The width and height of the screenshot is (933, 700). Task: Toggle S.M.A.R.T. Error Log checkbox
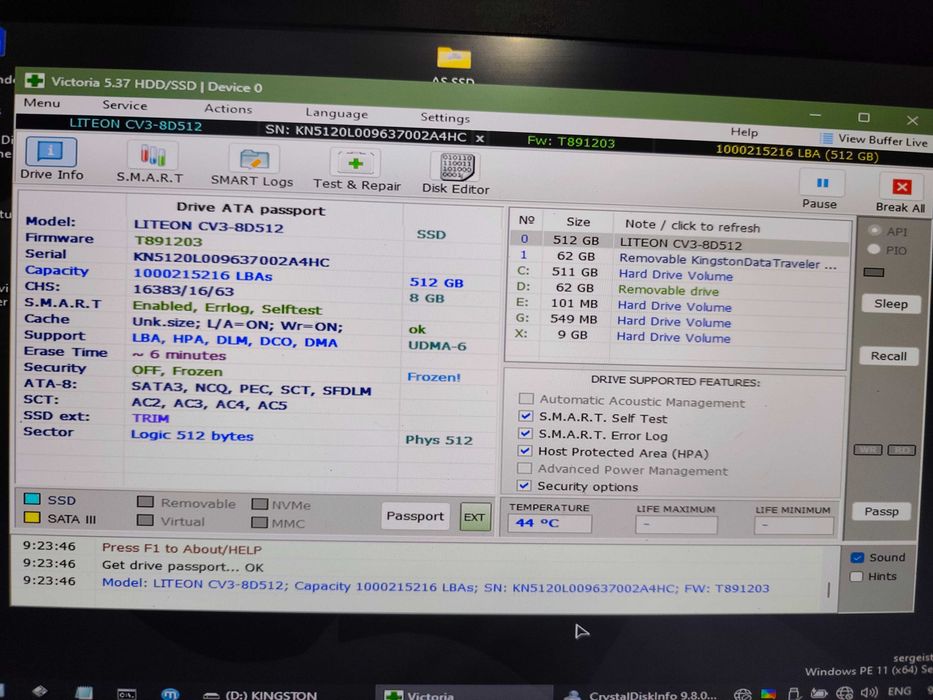(525, 433)
